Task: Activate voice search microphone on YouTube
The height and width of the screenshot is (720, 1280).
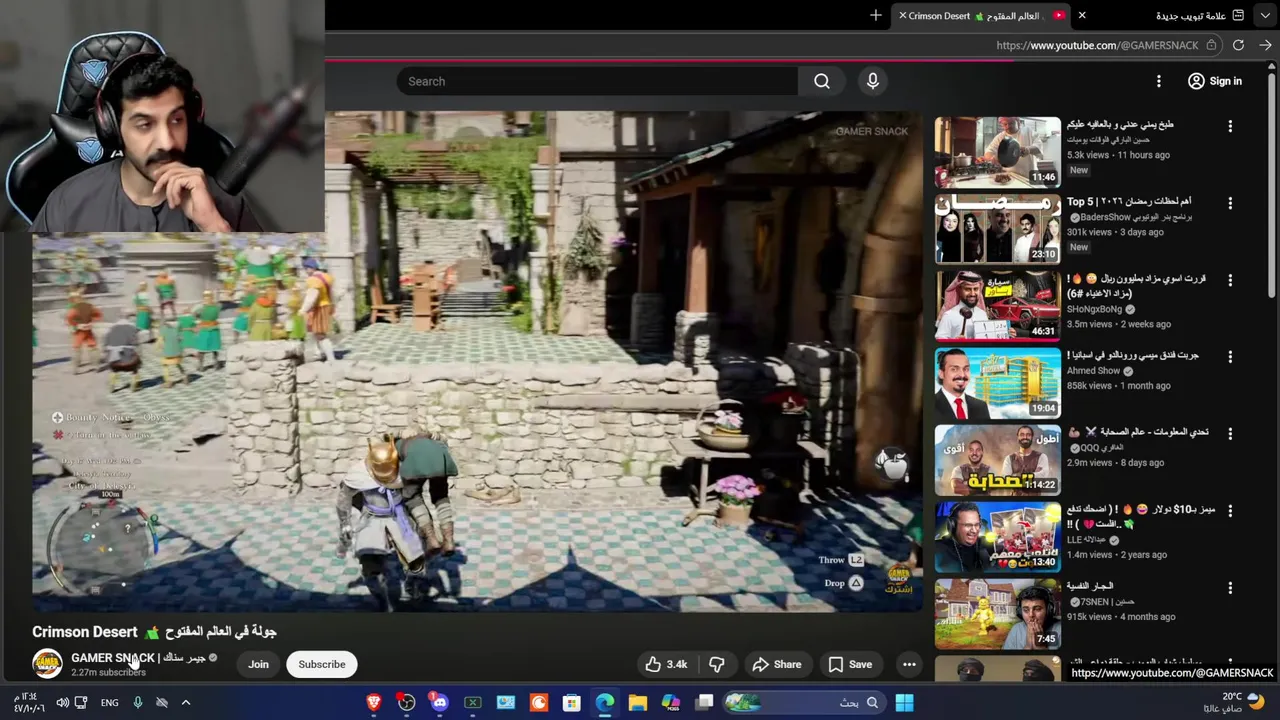Action: tap(873, 81)
